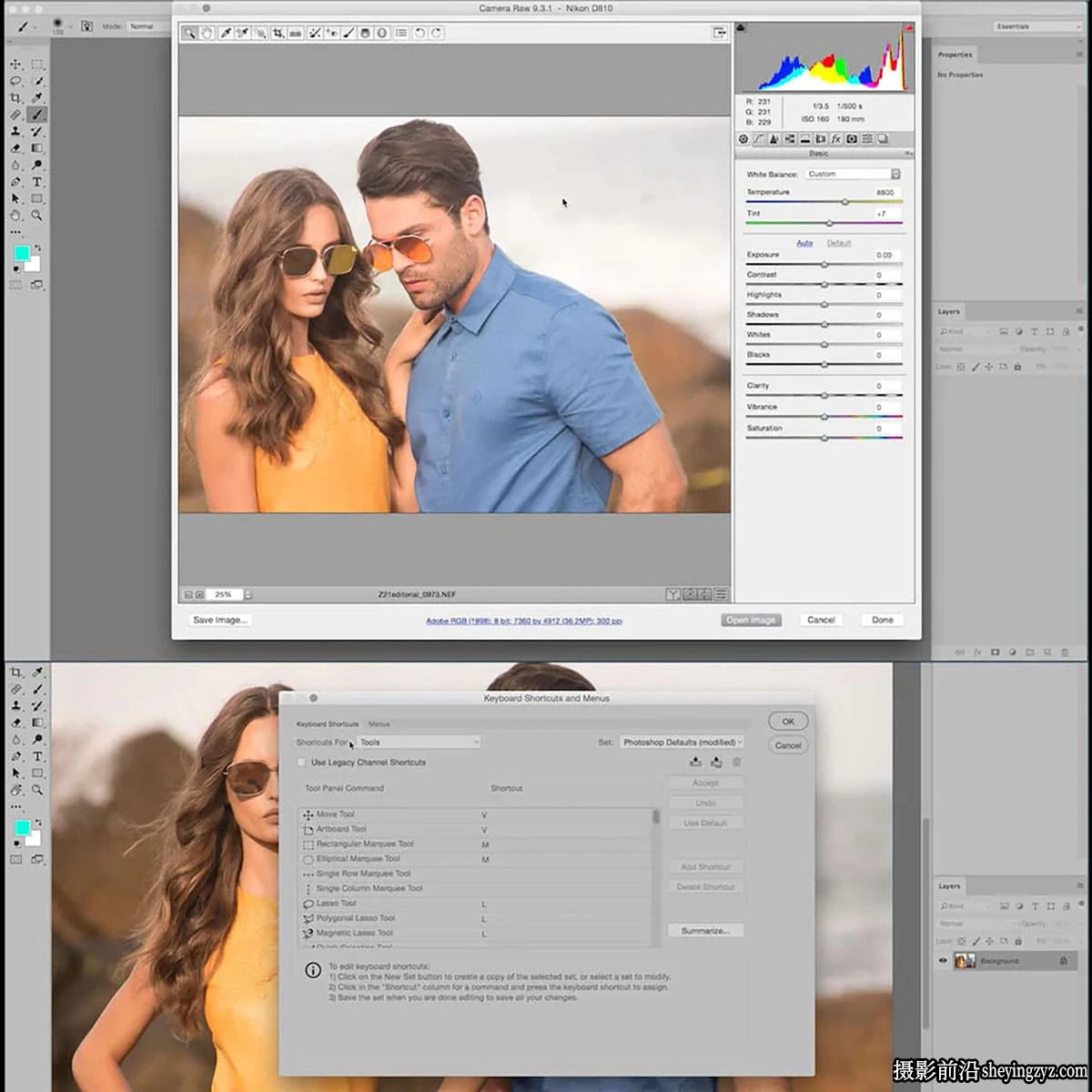Click the Default tone link
This screenshot has width=1092, height=1092.
point(839,243)
